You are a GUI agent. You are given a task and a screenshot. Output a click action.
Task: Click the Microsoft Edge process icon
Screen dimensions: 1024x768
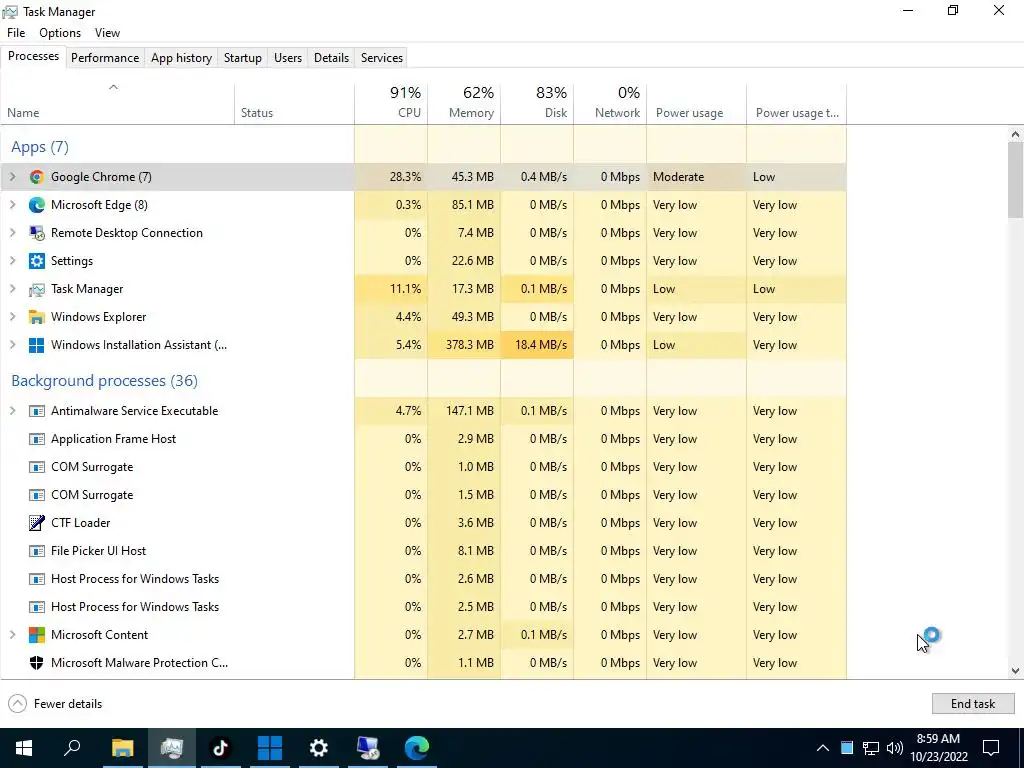37,205
